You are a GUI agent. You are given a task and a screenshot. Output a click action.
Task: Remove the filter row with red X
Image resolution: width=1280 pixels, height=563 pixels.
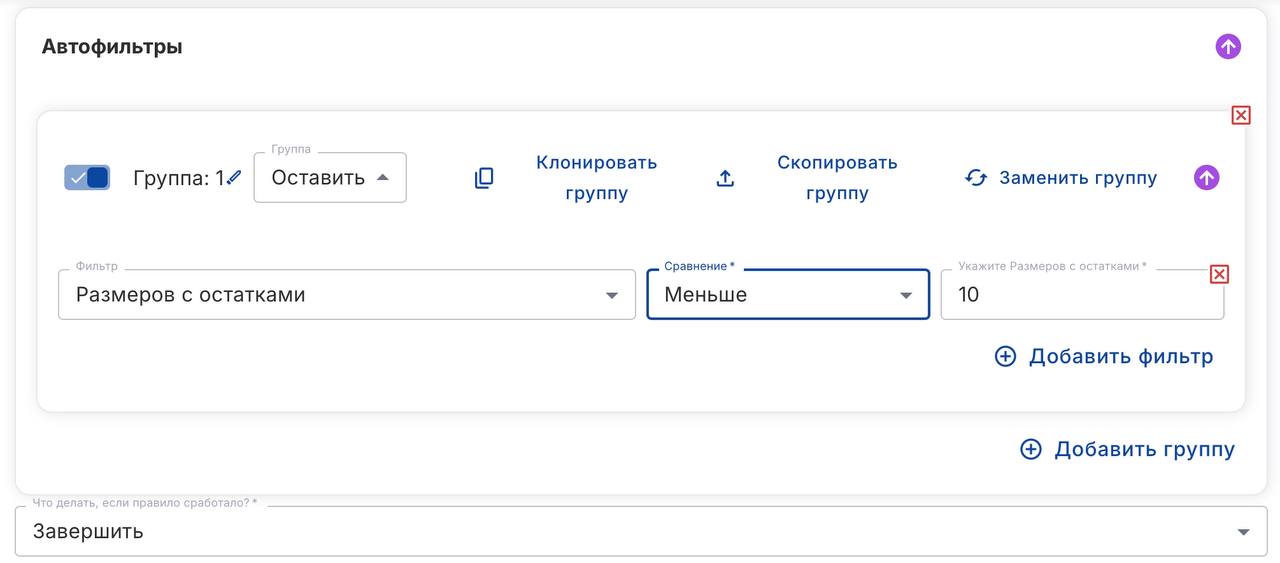click(x=1219, y=275)
